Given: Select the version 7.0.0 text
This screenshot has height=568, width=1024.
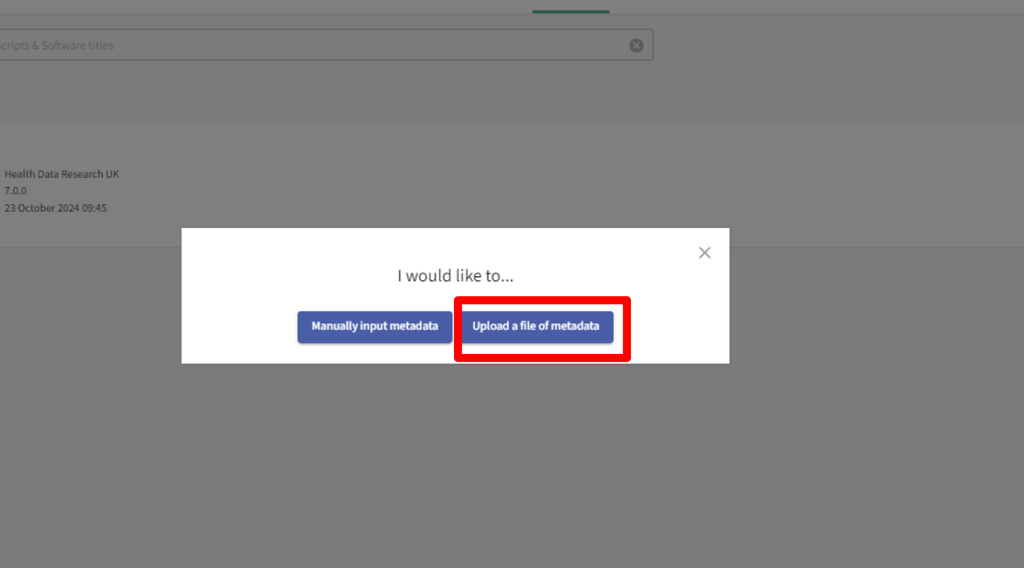Looking at the screenshot, I should pos(16,191).
